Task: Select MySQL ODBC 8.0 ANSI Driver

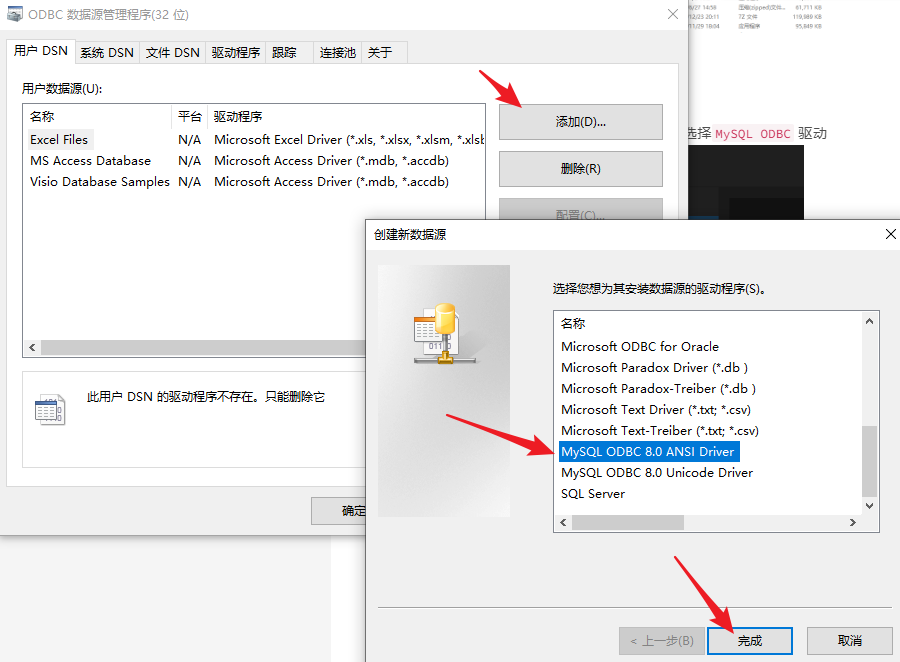Action: 648,452
